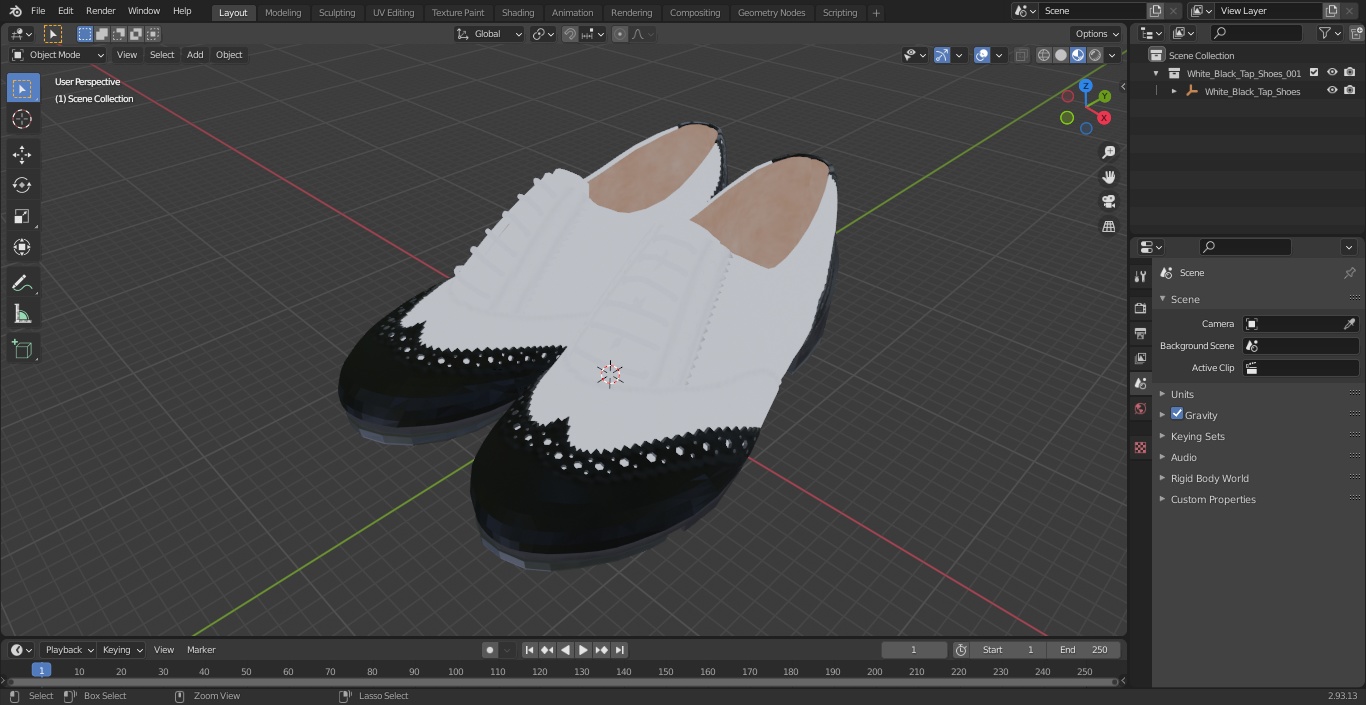Open the Texture properties tab
The width and height of the screenshot is (1366, 705).
[1140, 448]
